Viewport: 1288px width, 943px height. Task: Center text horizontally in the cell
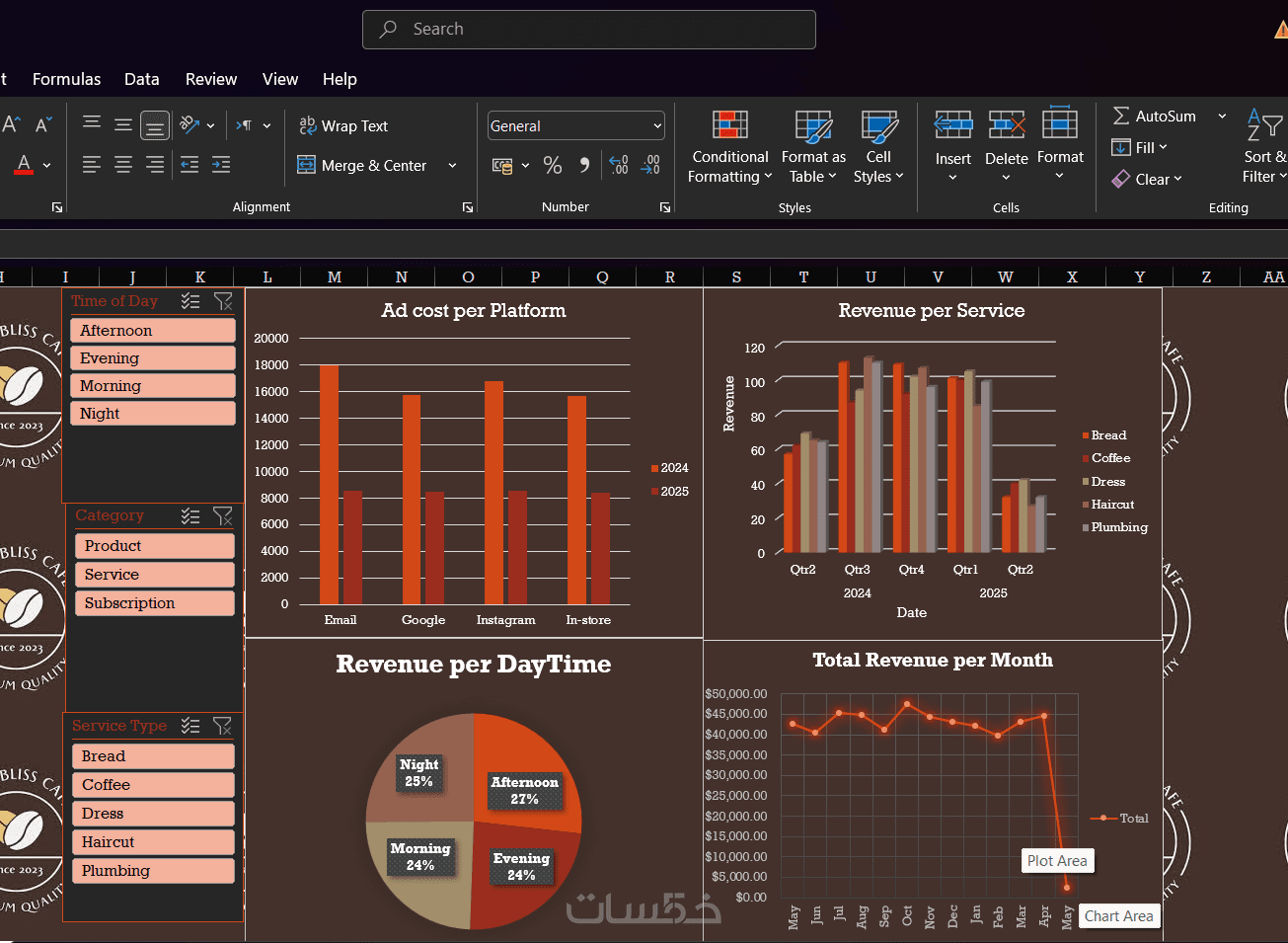[x=123, y=165]
